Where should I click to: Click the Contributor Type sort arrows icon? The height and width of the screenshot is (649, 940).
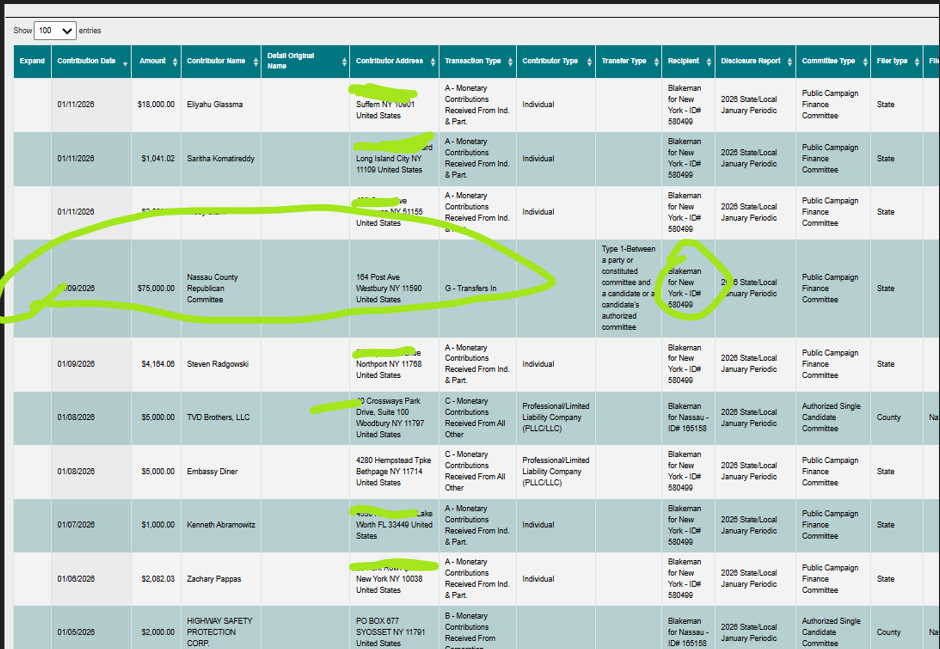click(x=588, y=62)
